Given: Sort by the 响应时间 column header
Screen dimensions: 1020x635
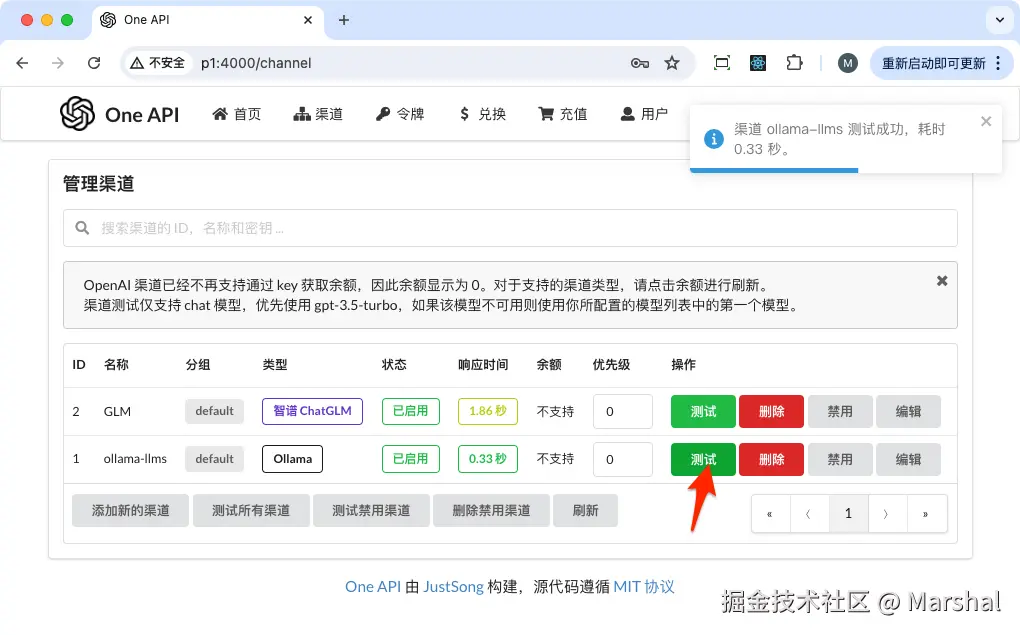Looking at the screenshot, I should point(483,365).
